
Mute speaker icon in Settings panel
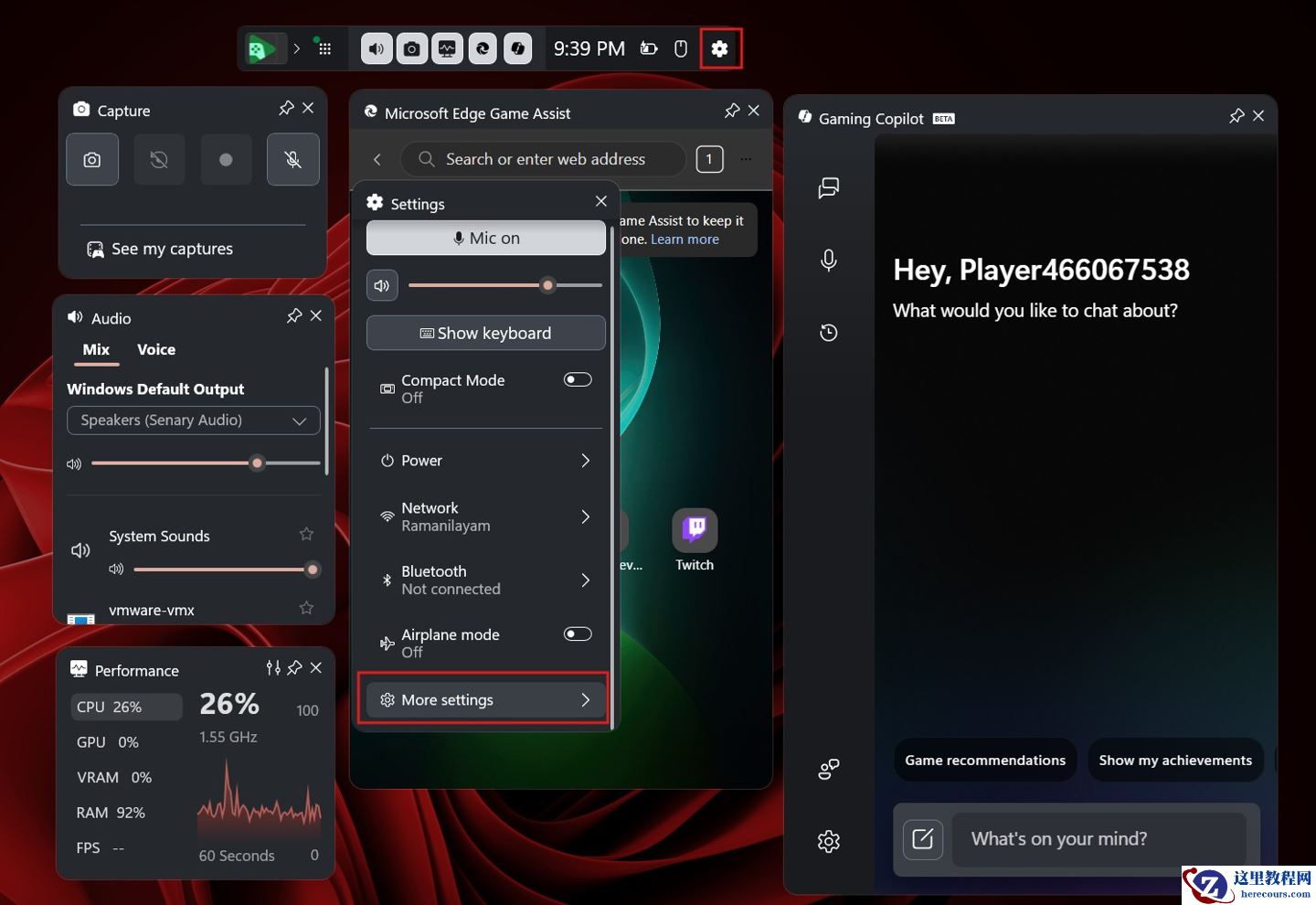pyautogui.click(x=382, y=285)
